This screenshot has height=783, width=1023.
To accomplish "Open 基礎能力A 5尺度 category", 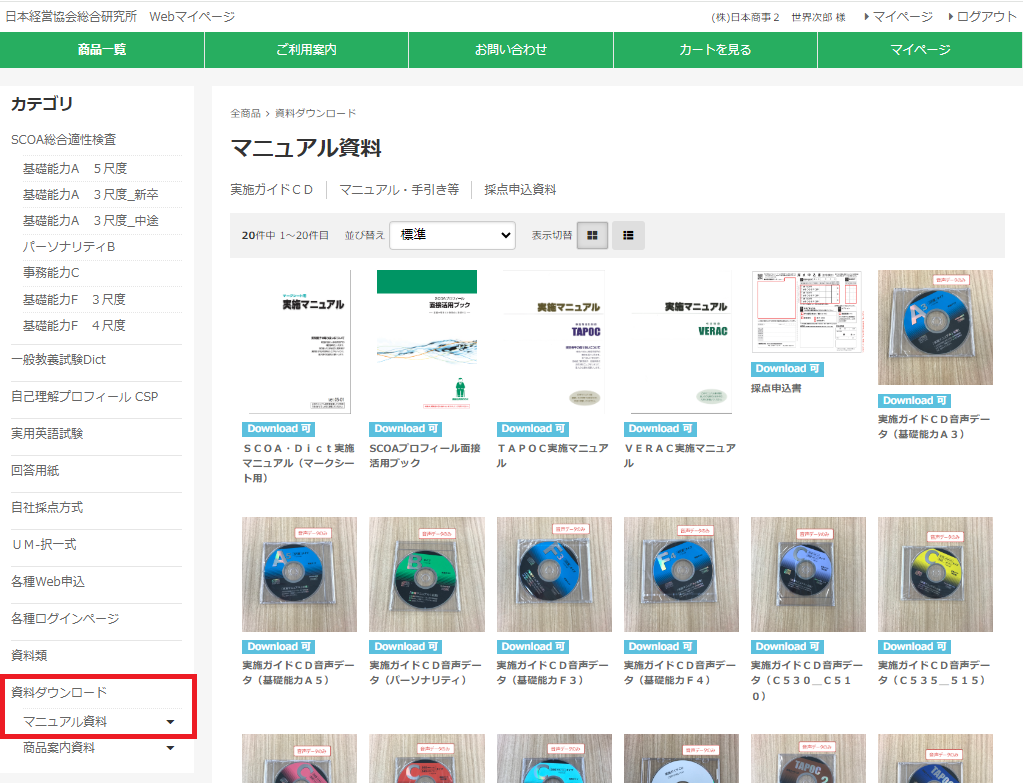I will coord(75,168).
